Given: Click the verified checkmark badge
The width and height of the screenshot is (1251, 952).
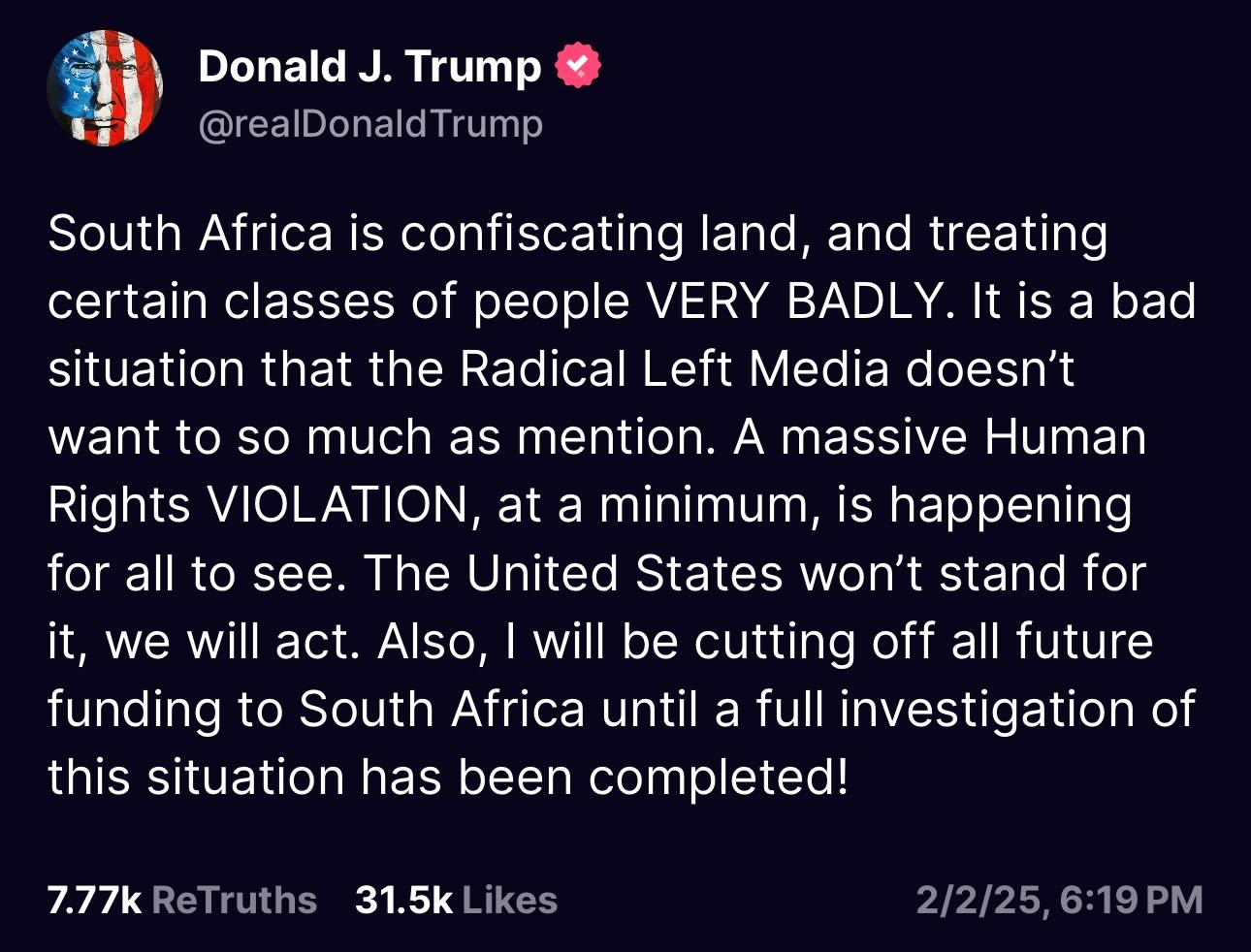Looking at the screenshot, I should [x=577, y=66].
